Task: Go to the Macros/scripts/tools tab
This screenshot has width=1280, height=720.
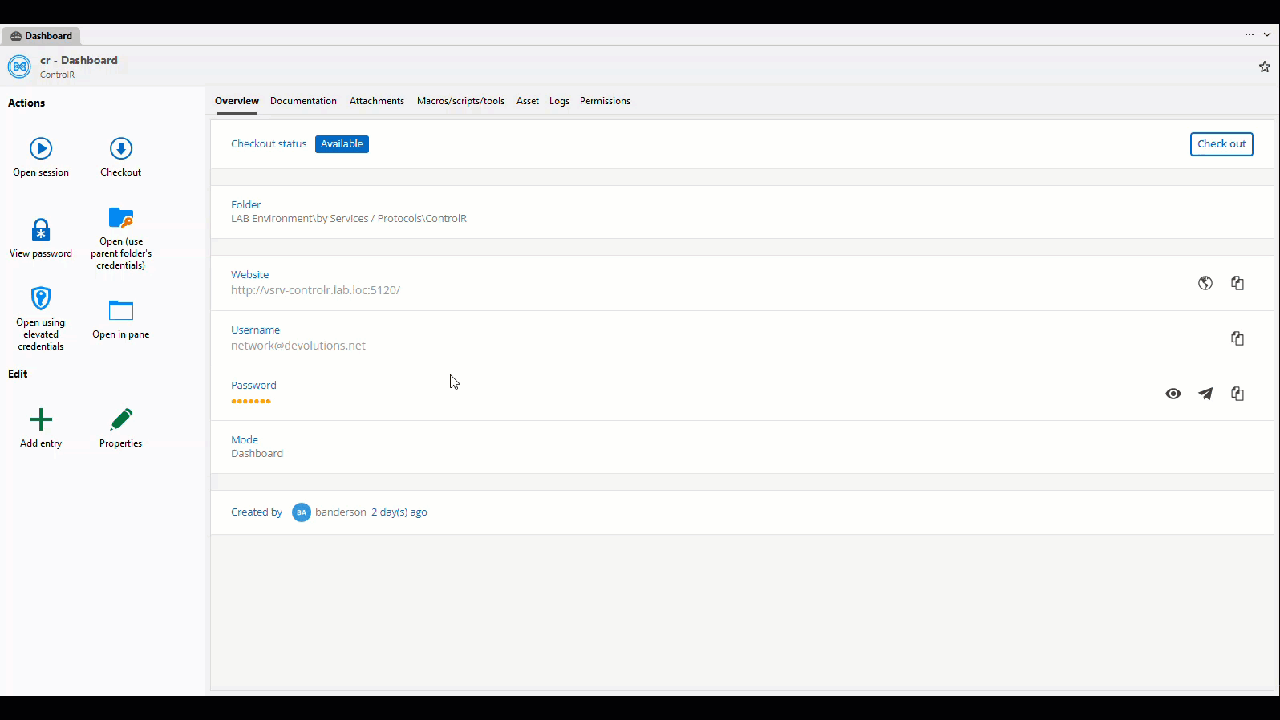Action: (x=460, y=101)
